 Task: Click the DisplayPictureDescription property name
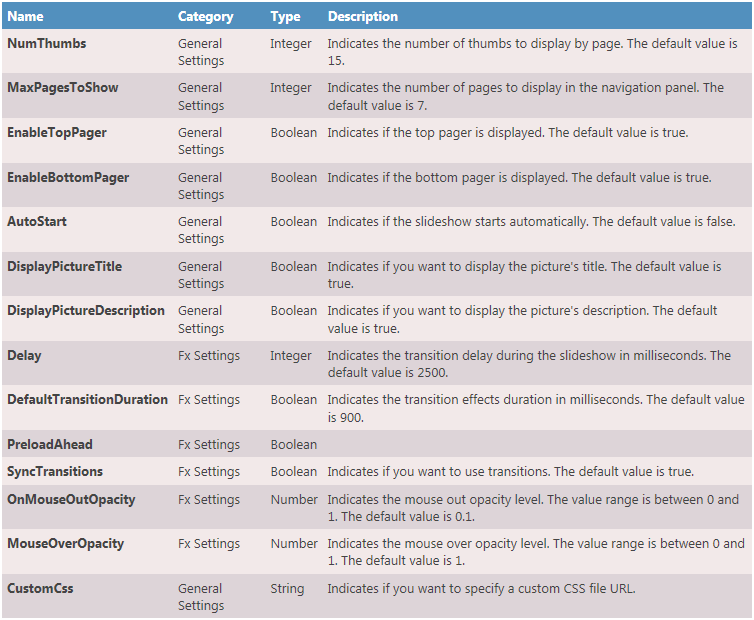click(86, 311)
